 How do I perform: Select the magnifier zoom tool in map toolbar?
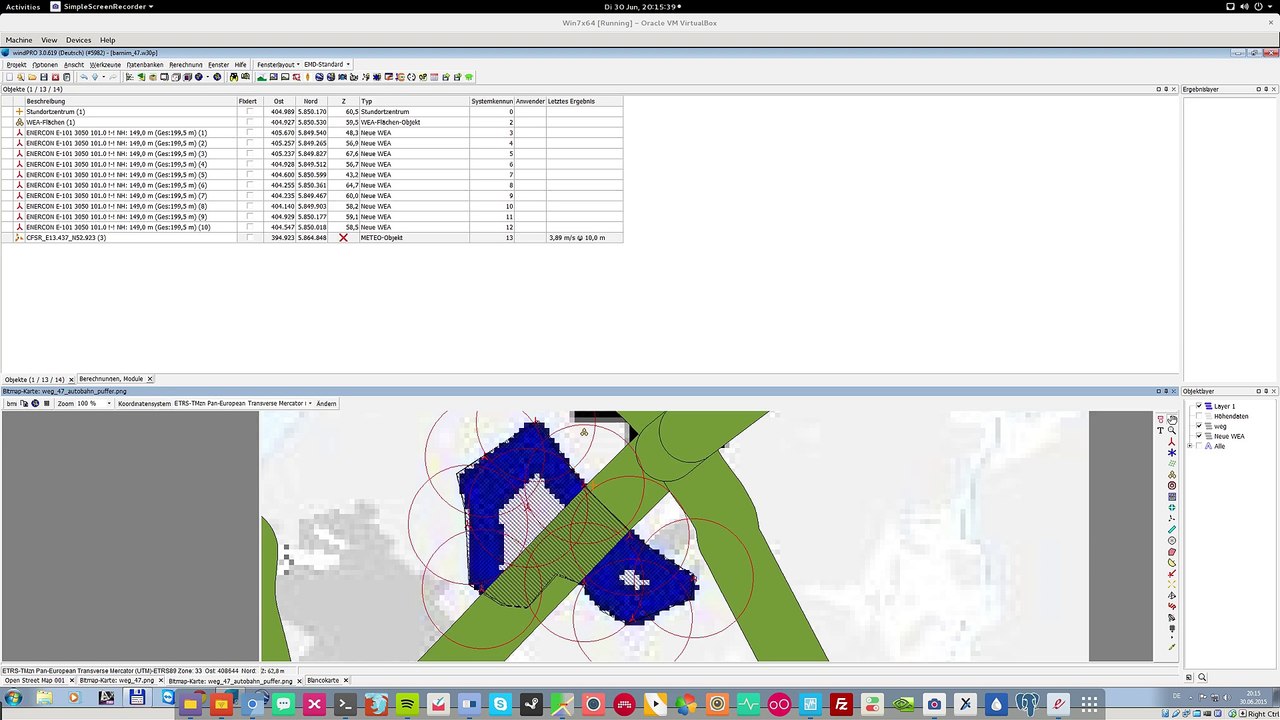1172,431
